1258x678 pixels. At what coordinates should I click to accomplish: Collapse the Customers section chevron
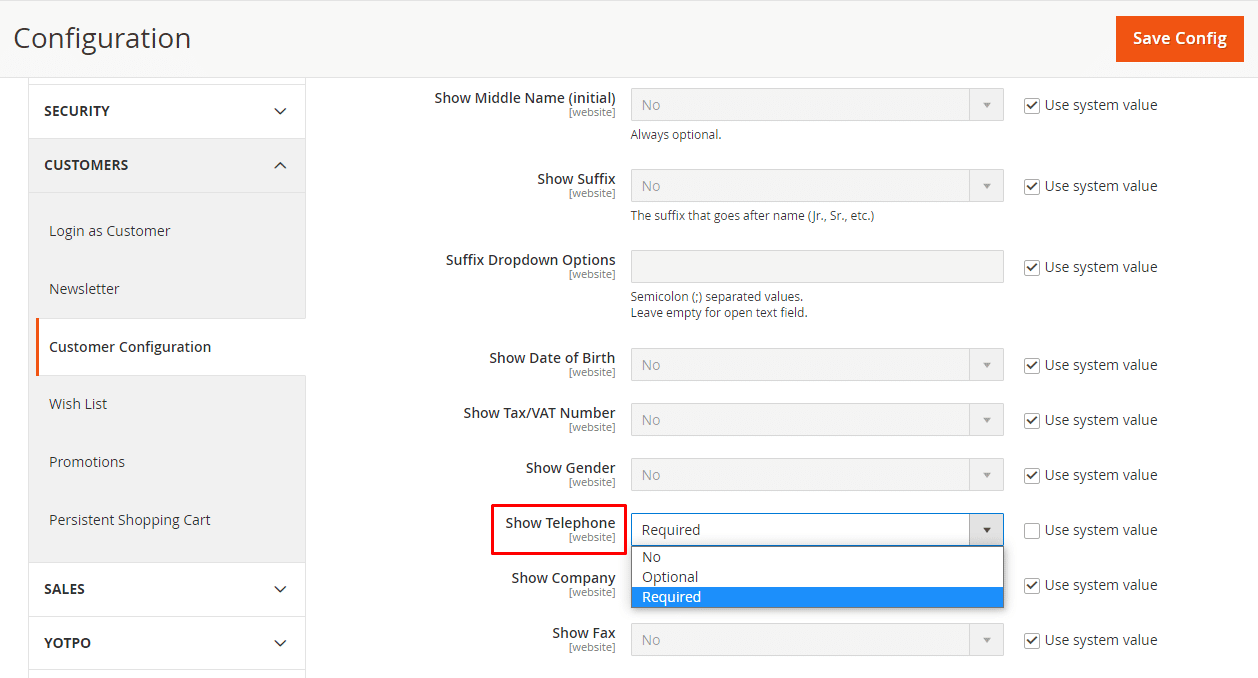(280, 165)
